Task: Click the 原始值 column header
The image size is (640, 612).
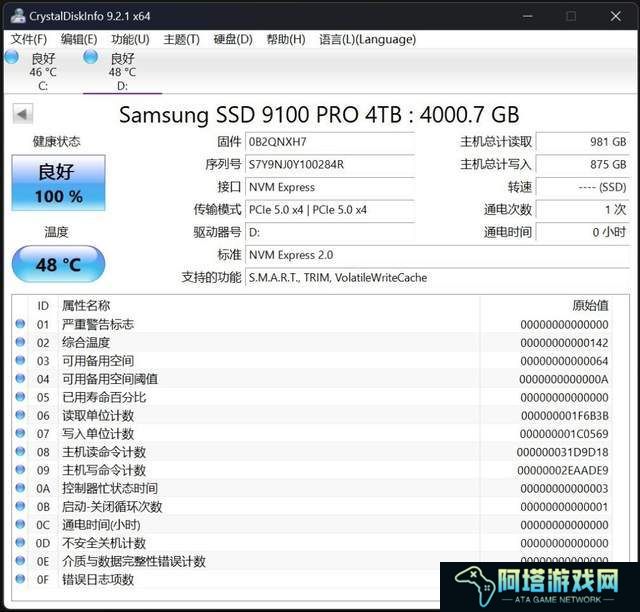Action: [x=590, y=306]
